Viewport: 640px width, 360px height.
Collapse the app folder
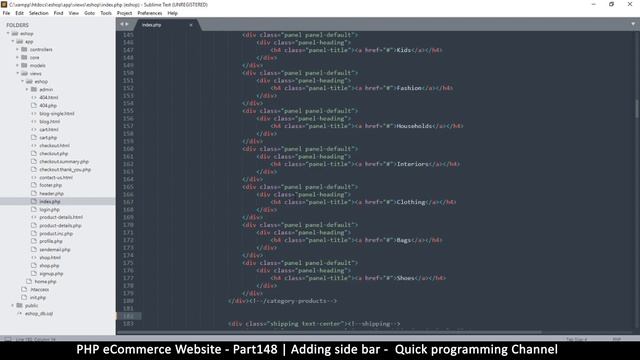click(x=13, y=42)
